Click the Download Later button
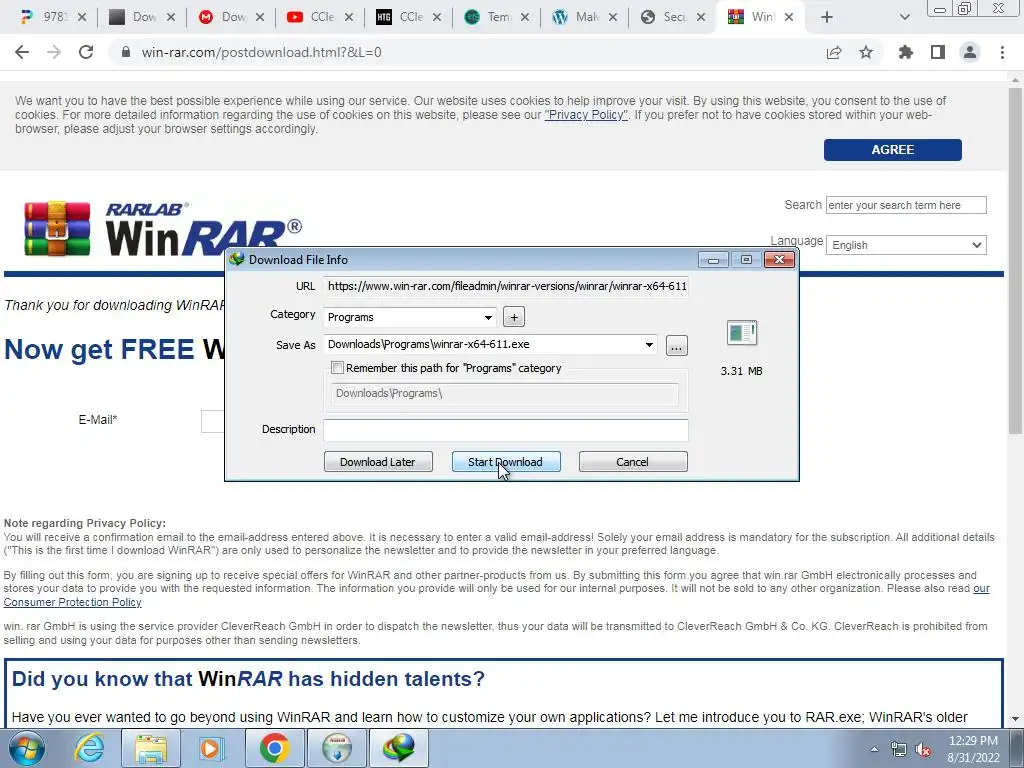Screen dimensions: 1024x768 [378, 462]
